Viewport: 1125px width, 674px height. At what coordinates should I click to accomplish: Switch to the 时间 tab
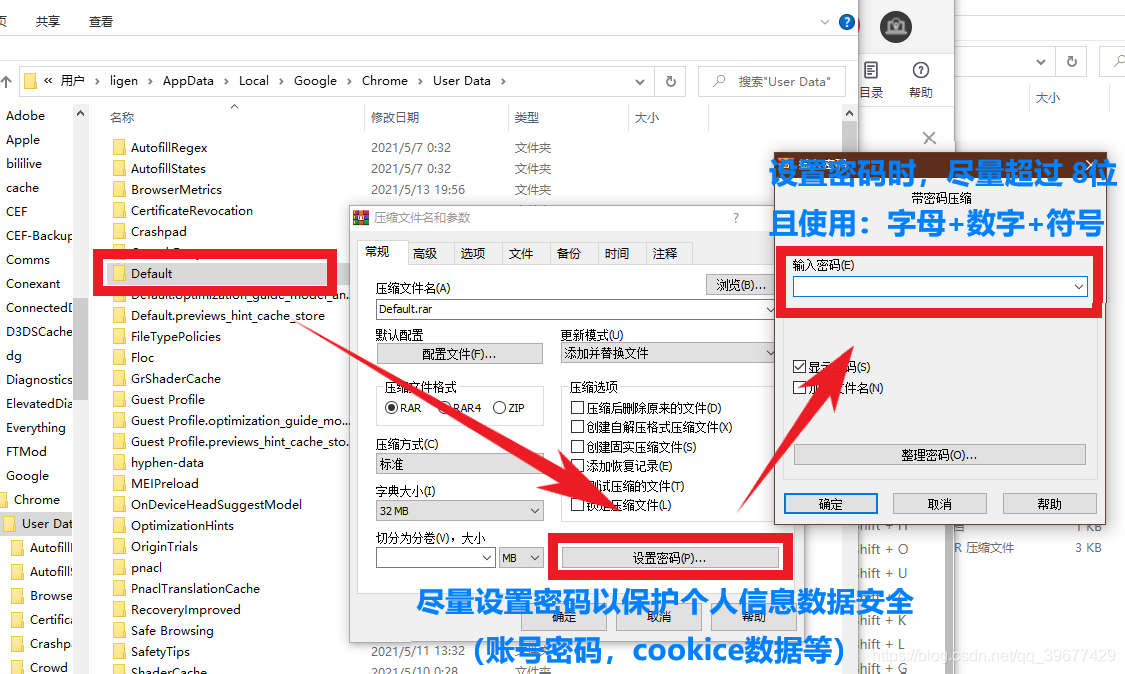coord(617,253)
